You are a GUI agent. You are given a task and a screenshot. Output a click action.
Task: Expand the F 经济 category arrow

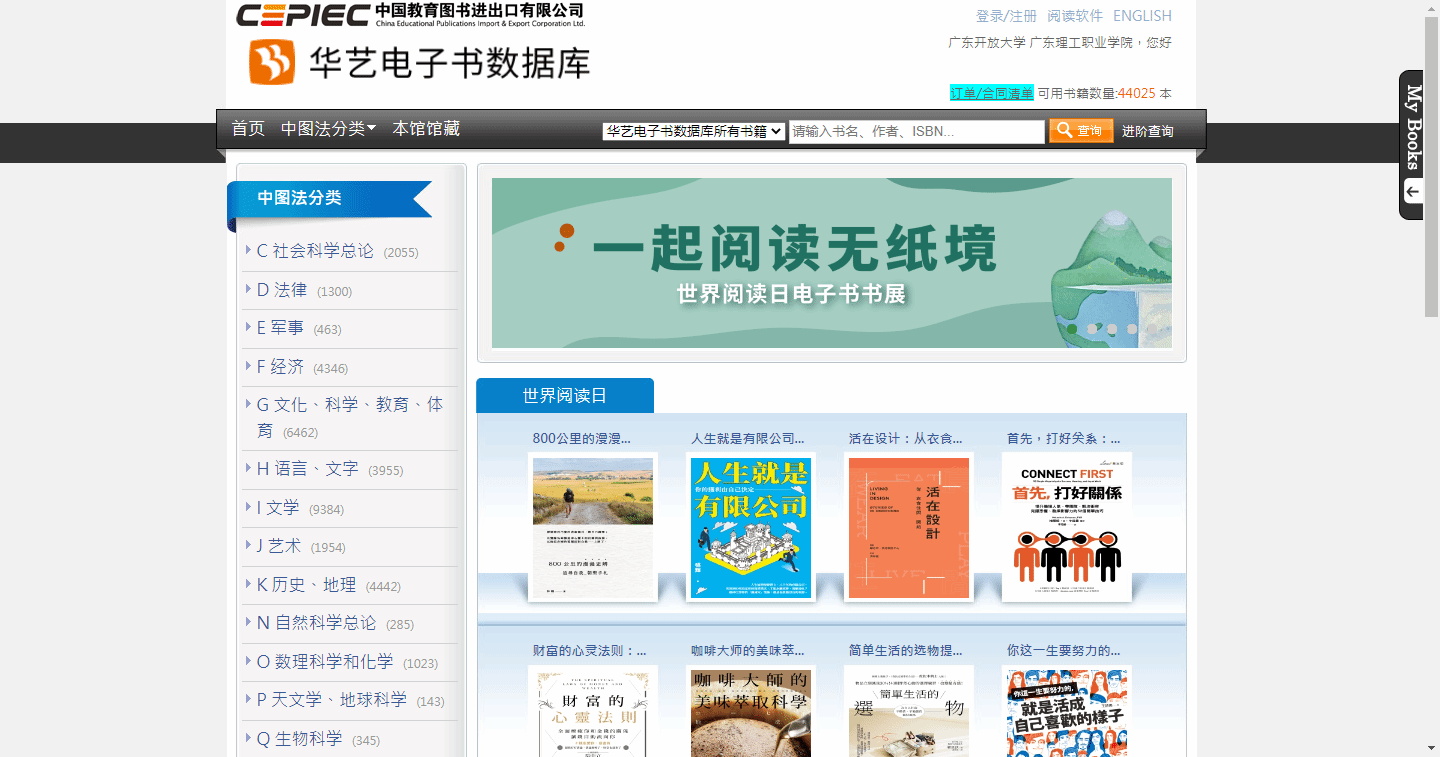coord(248,365)
